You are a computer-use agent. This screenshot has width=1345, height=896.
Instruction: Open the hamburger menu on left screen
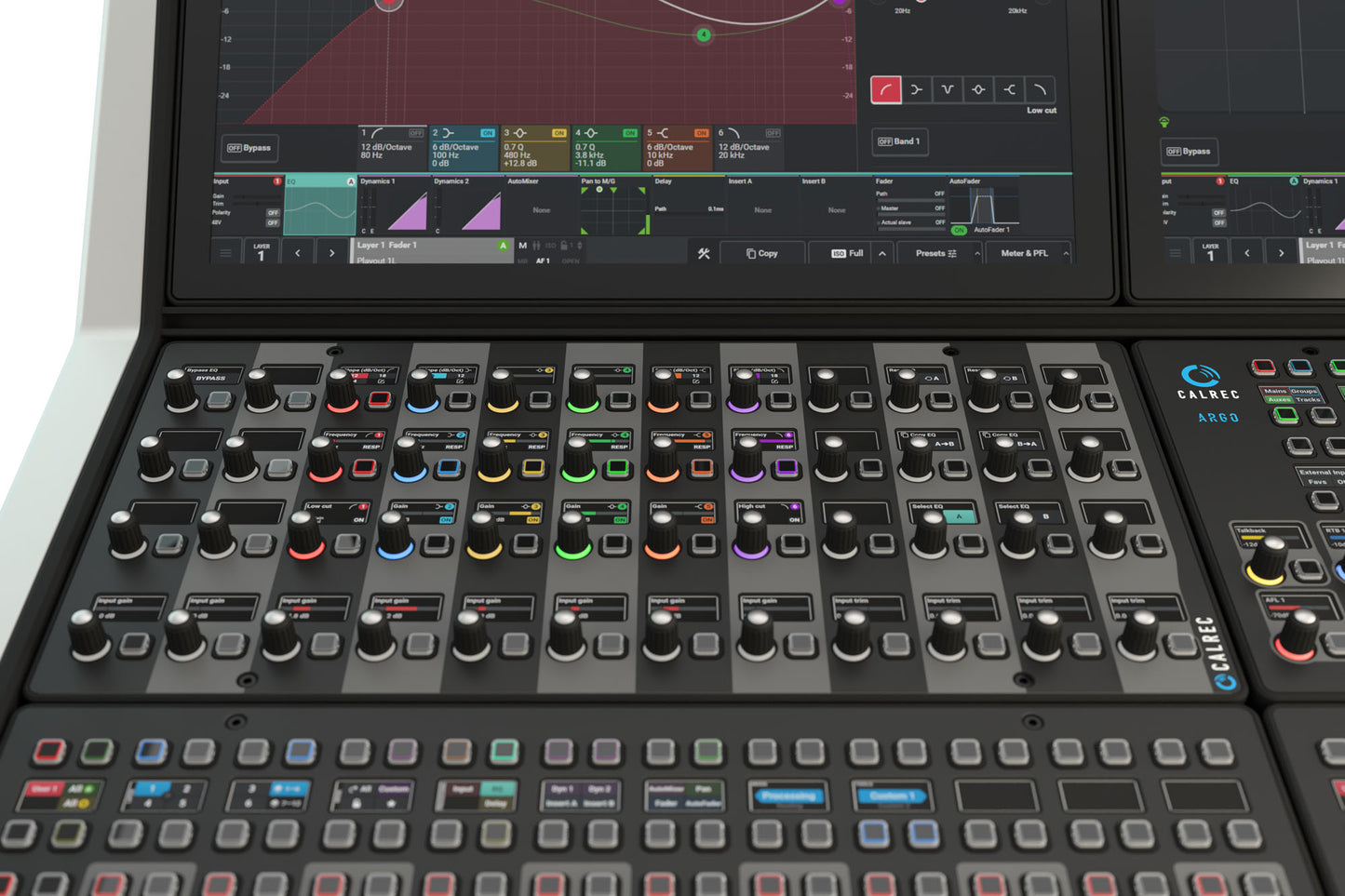pyautogui.click(x=225, y=253)
